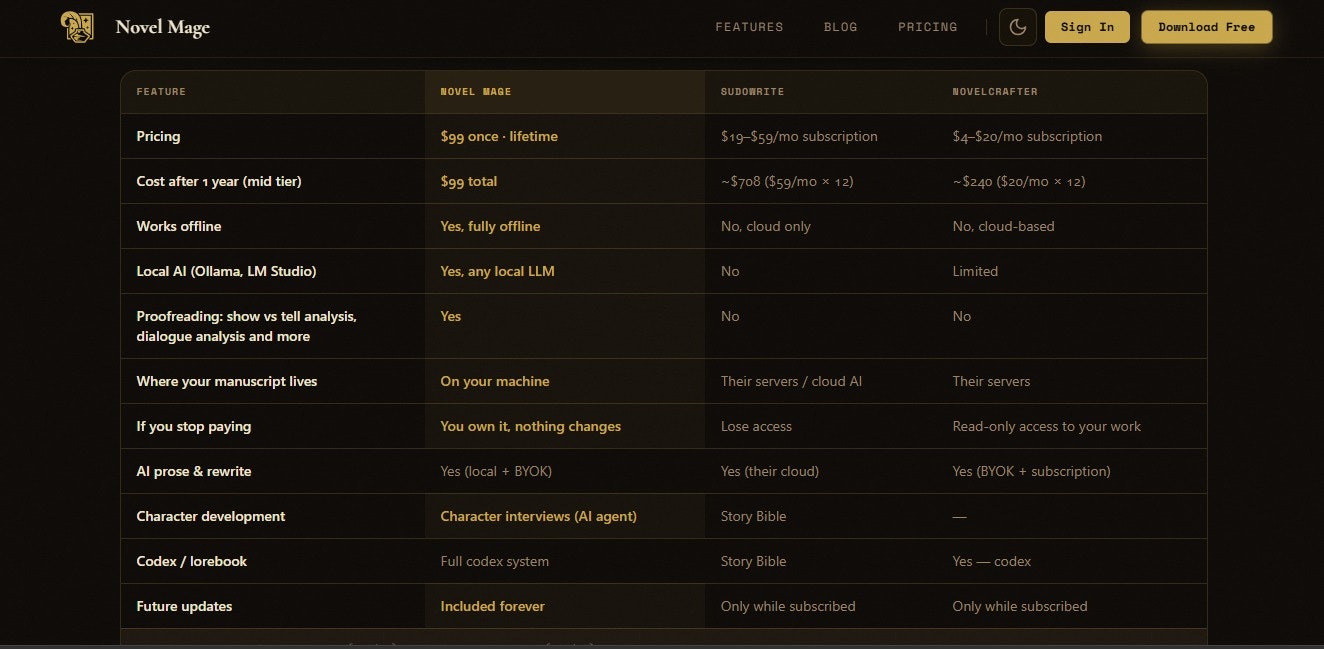Select the Feature column header
Image resolution: width=1324 pixels, height=649 pixels.
point(161,92)
